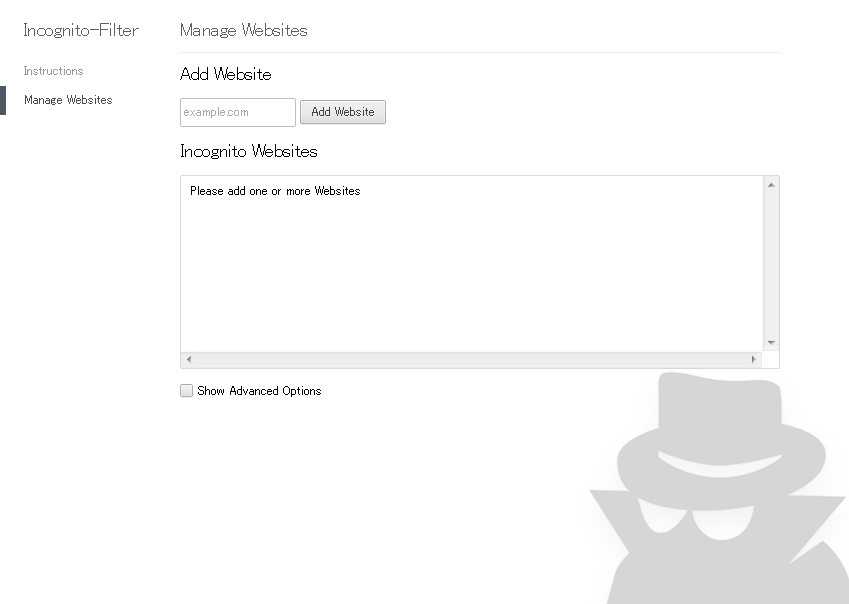Click the Add Website button

tap(343, 112)
